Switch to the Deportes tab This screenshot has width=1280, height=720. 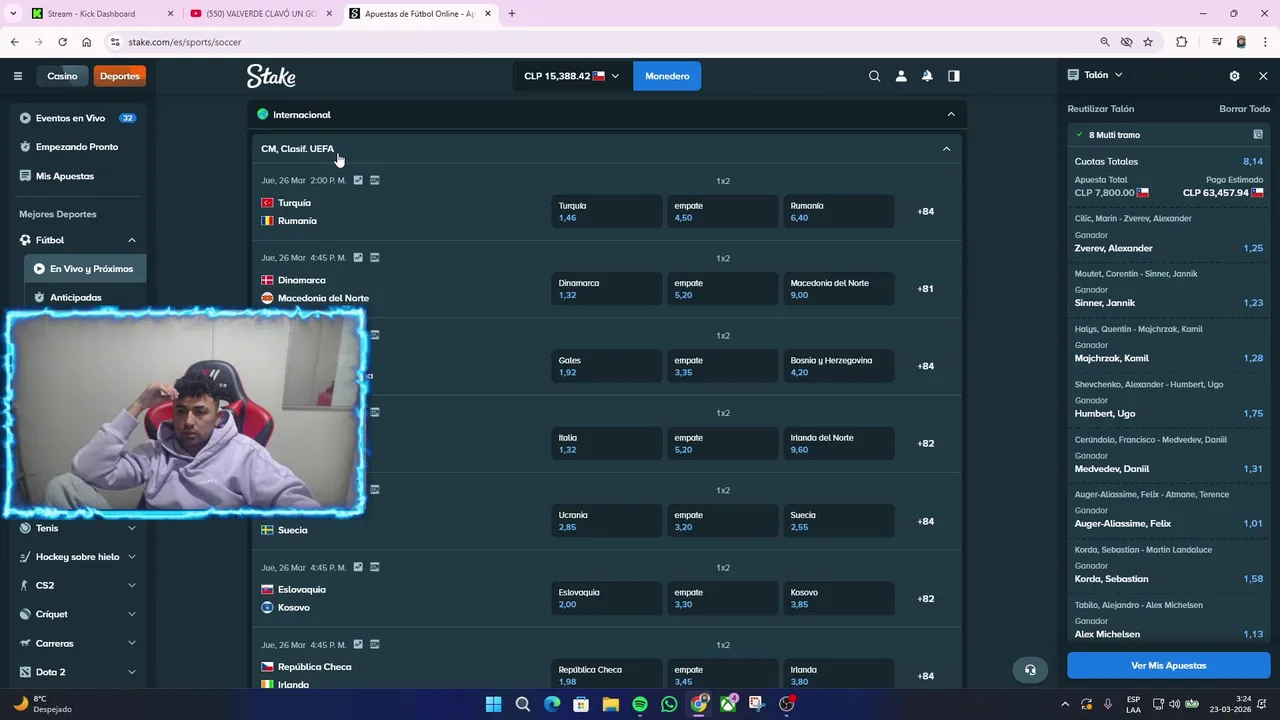[x=120, y=76]
